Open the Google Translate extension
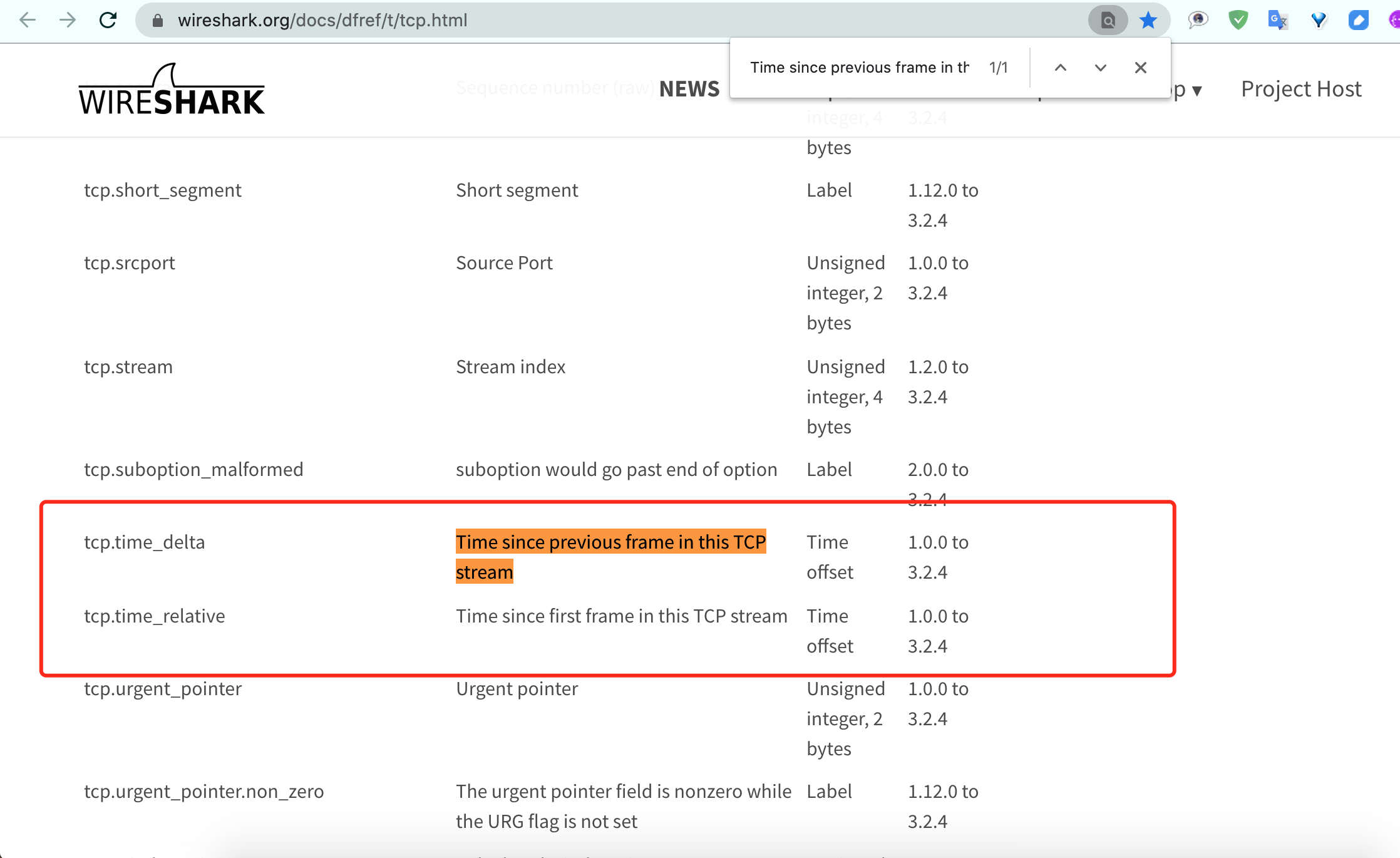The height and width of the screenshot is (858, 1400). point(1277,20)
